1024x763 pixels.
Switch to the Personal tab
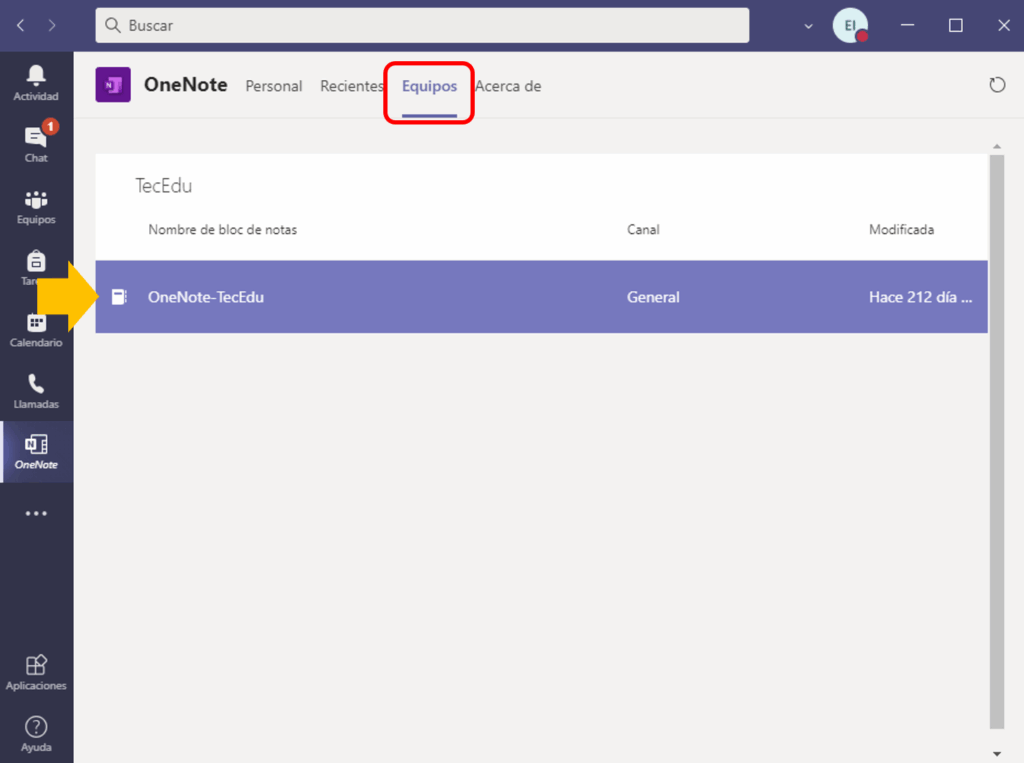coord(274,86)
